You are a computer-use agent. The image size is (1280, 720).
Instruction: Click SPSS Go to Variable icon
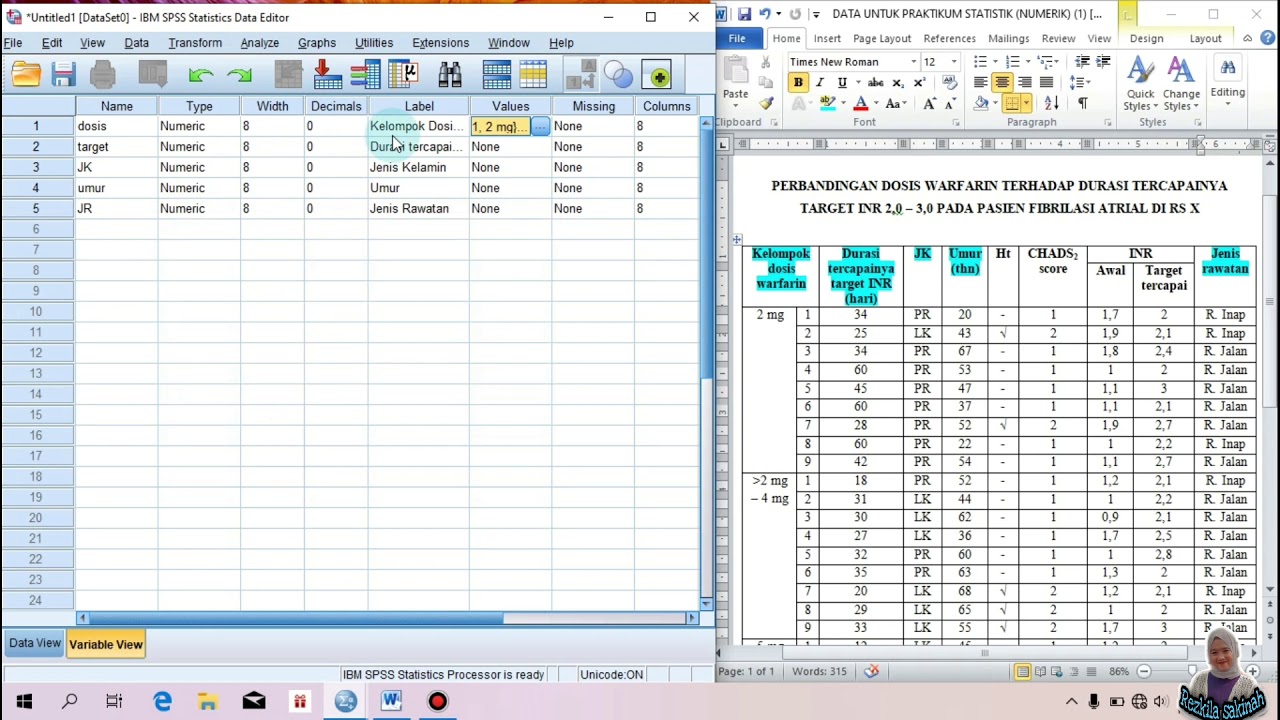(x=327, y=76)
